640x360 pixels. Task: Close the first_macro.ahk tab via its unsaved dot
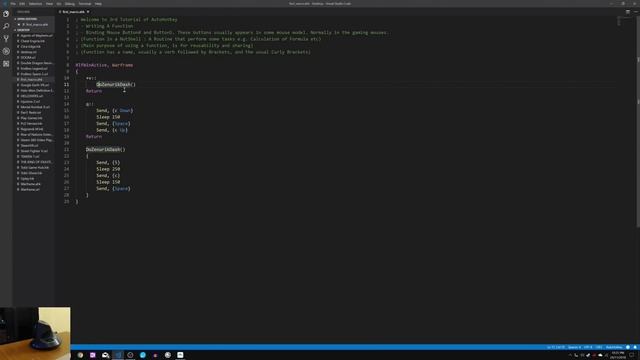click(88, 12)
